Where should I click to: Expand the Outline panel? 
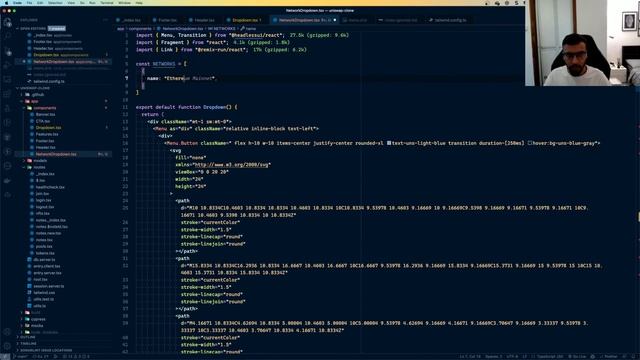[x=28, y=337]
